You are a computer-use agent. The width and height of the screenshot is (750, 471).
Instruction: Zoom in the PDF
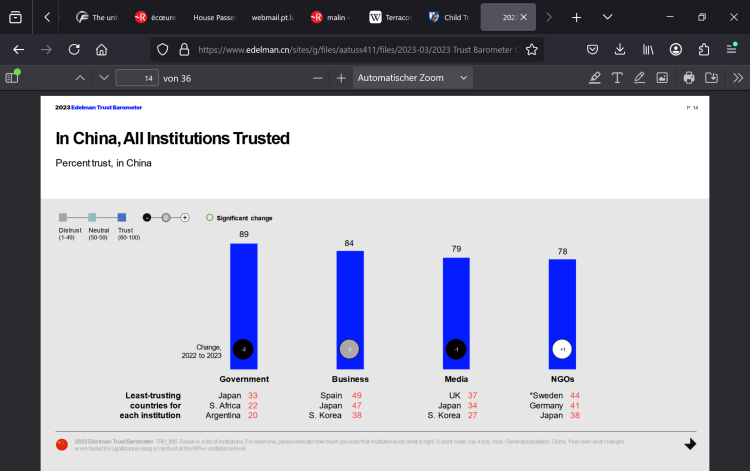point(341,78)
